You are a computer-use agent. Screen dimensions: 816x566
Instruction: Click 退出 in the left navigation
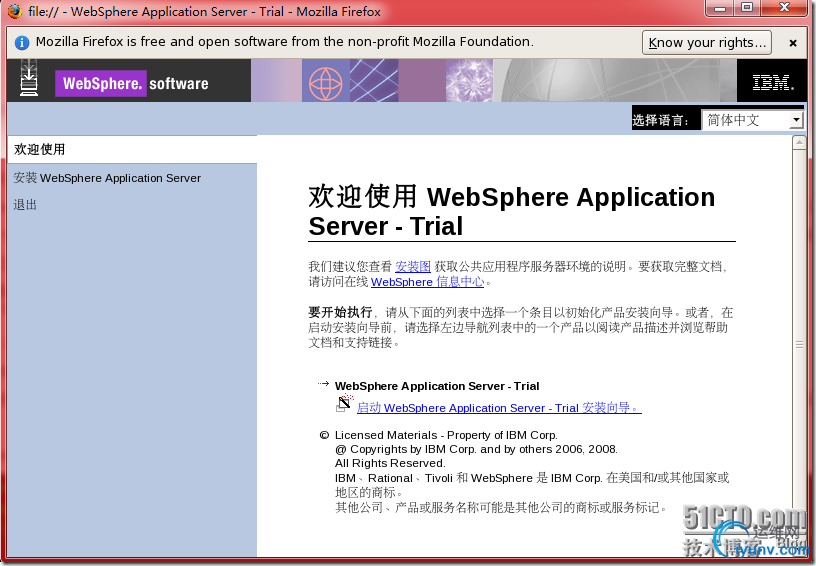click(25, 205)
